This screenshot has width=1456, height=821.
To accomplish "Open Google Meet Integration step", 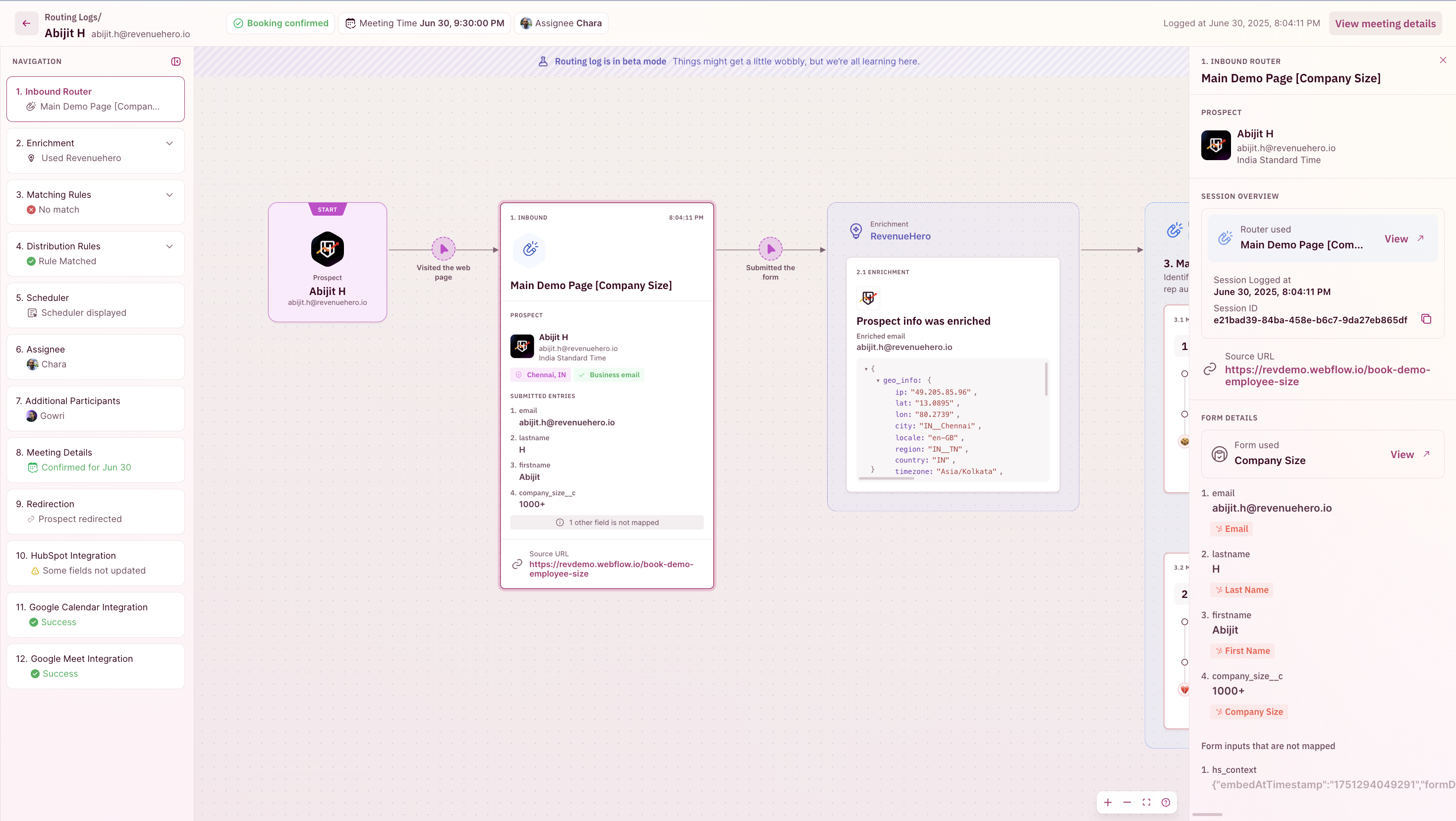I will (x=96, y=666).
